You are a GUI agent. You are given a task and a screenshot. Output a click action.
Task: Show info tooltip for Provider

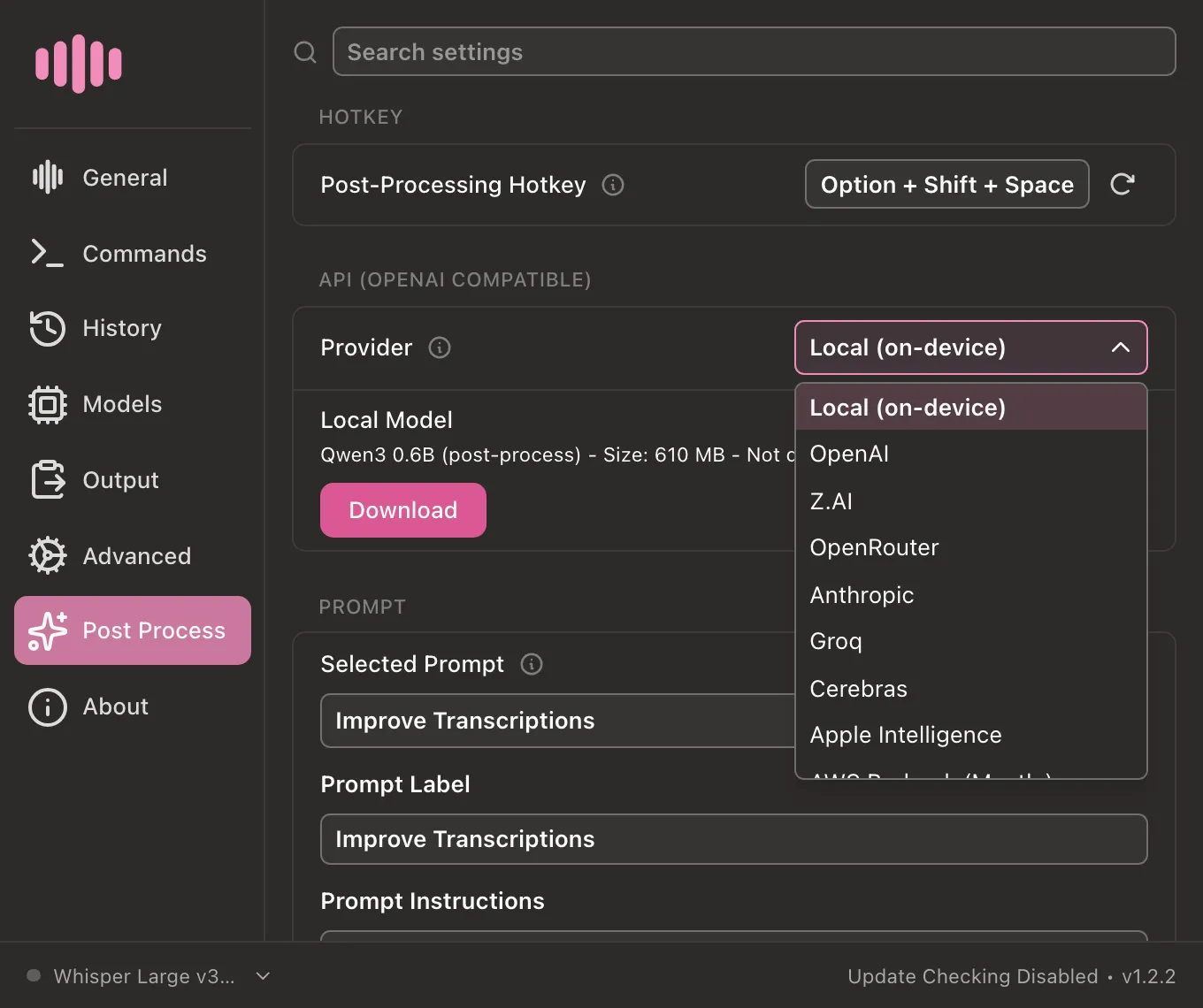(440, 347)
